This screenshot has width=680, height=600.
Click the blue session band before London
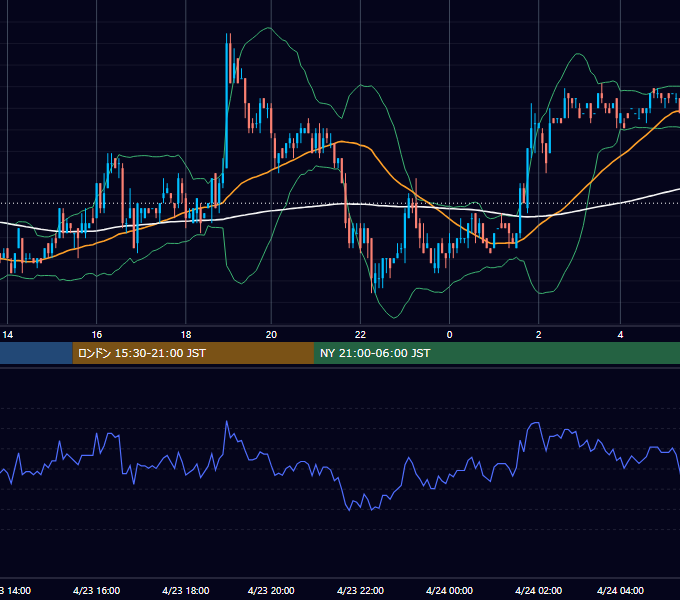click(x=36, y=353)
